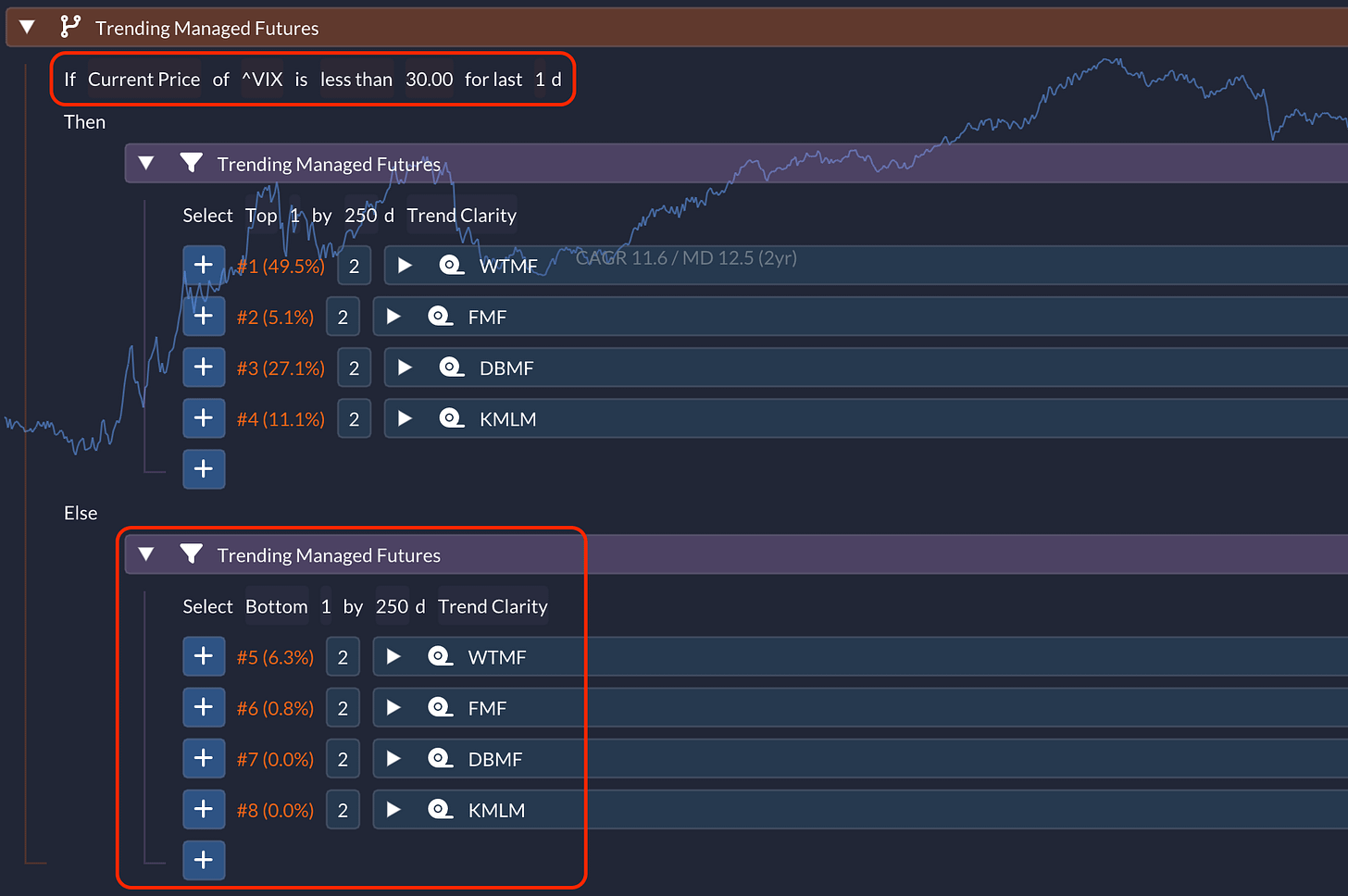Click the weight box 2 on #1 row
The height and width of the screenshot is (896, 1348).
[x=354, y=267]
